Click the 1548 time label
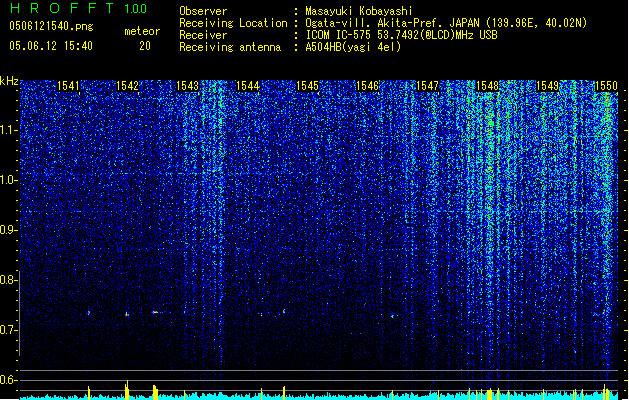Image resolution: width=629 pixels, height=400 pixels. [487, 86]
